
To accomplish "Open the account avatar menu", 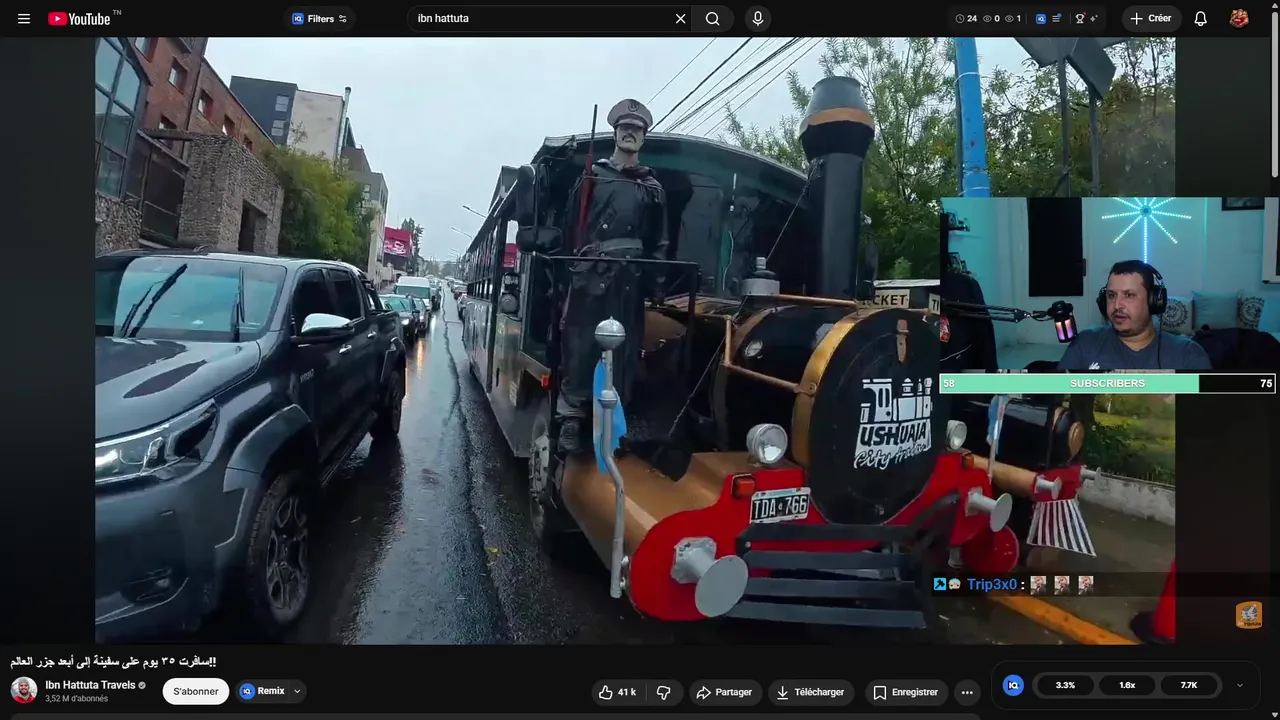I will coord(1239,19).
